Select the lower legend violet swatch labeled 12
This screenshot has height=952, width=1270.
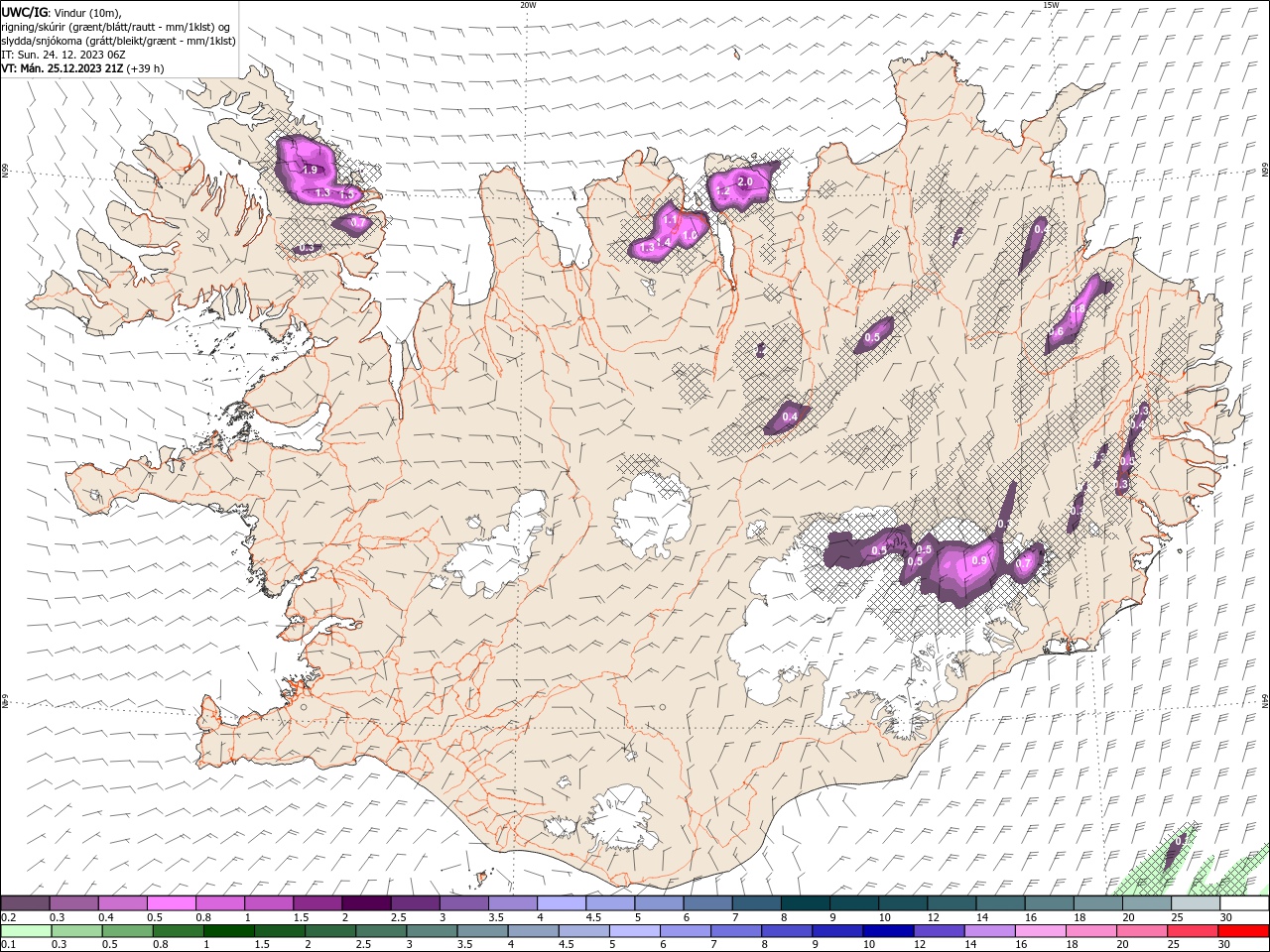click(938, 931)
